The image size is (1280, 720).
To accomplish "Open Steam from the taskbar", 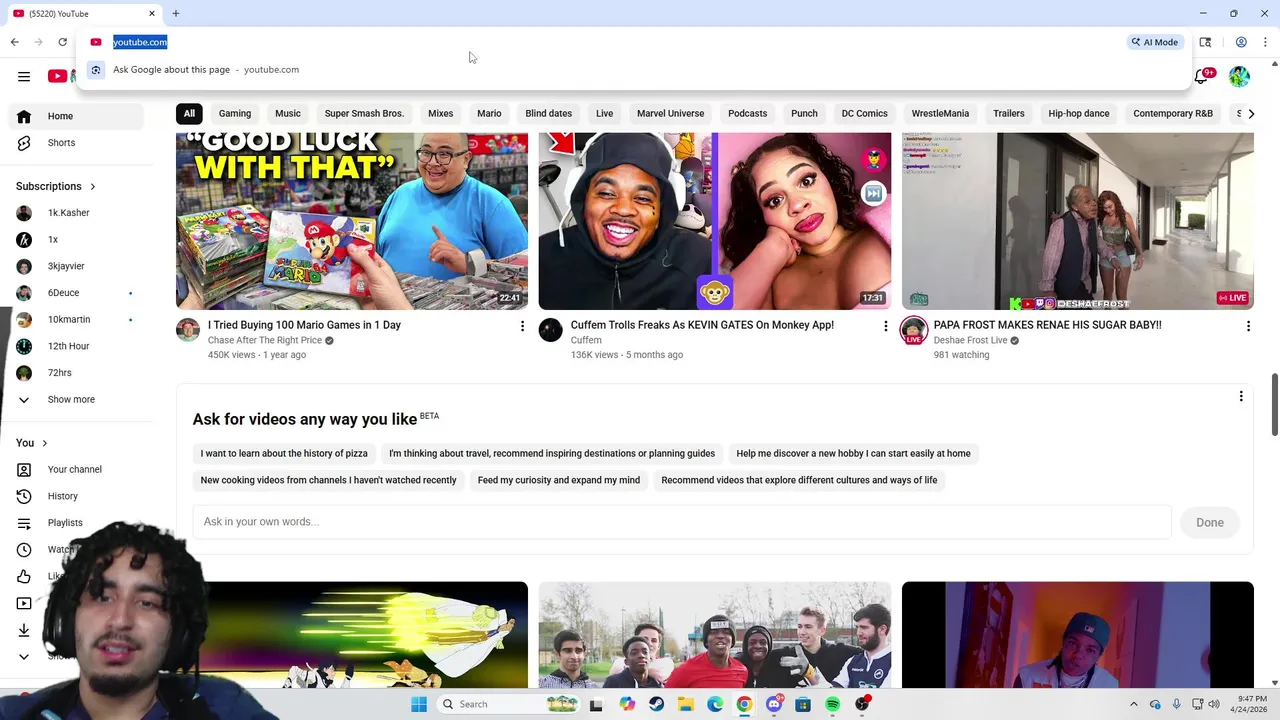I will click(656, 704).
